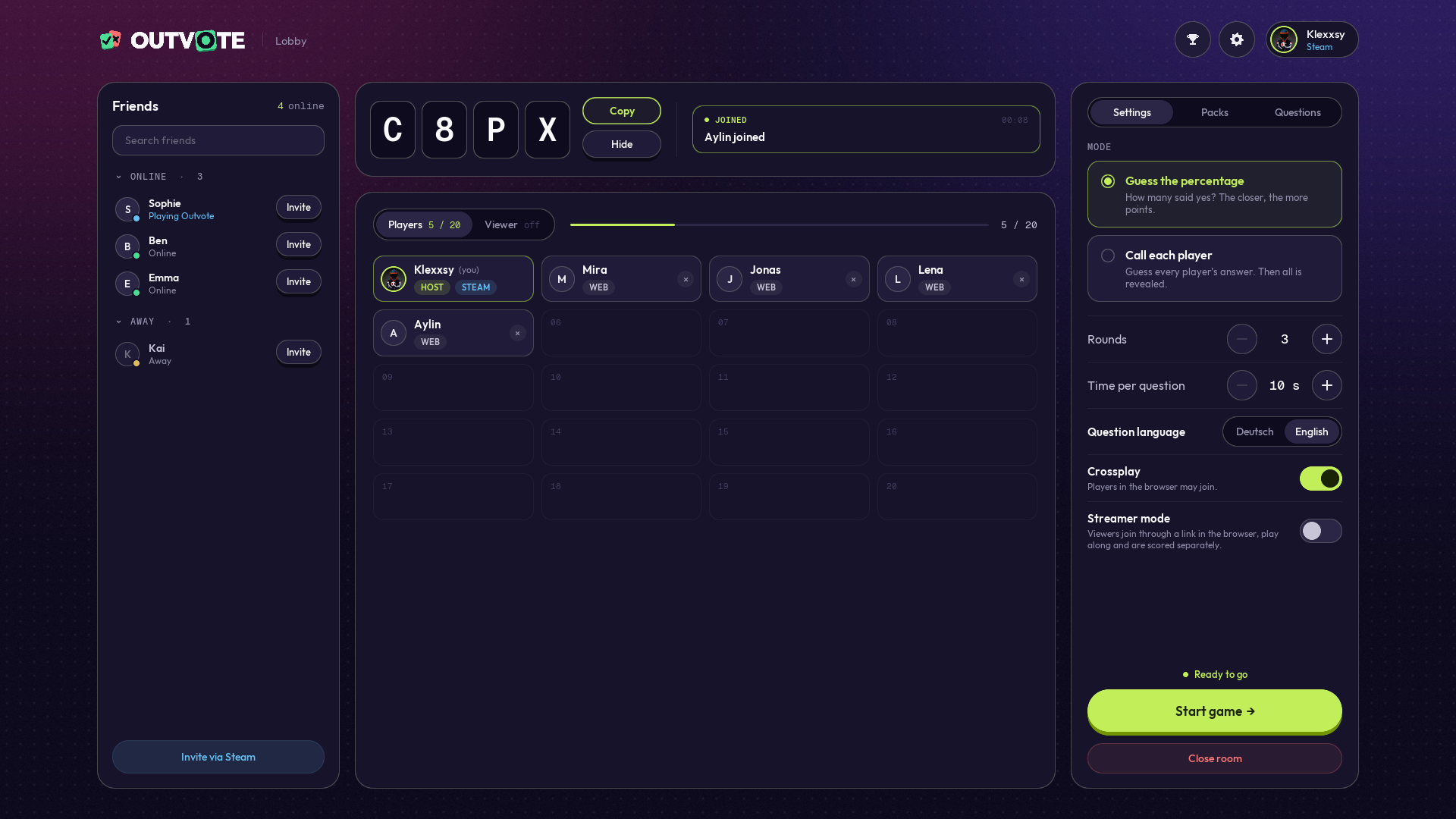The image size is (1456, 819).
Task: Remove Aylin from the lobby
Action: pos(518,333)
